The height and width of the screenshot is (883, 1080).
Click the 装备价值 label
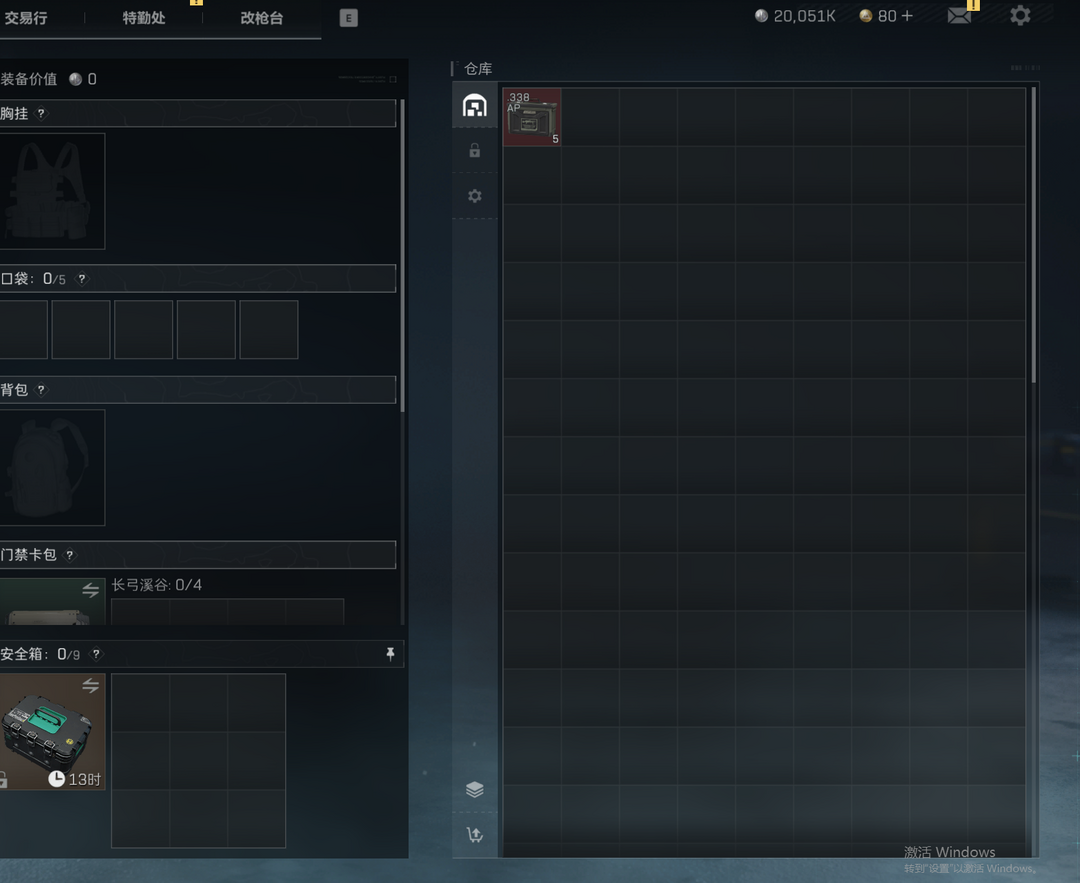pos(29,79)
